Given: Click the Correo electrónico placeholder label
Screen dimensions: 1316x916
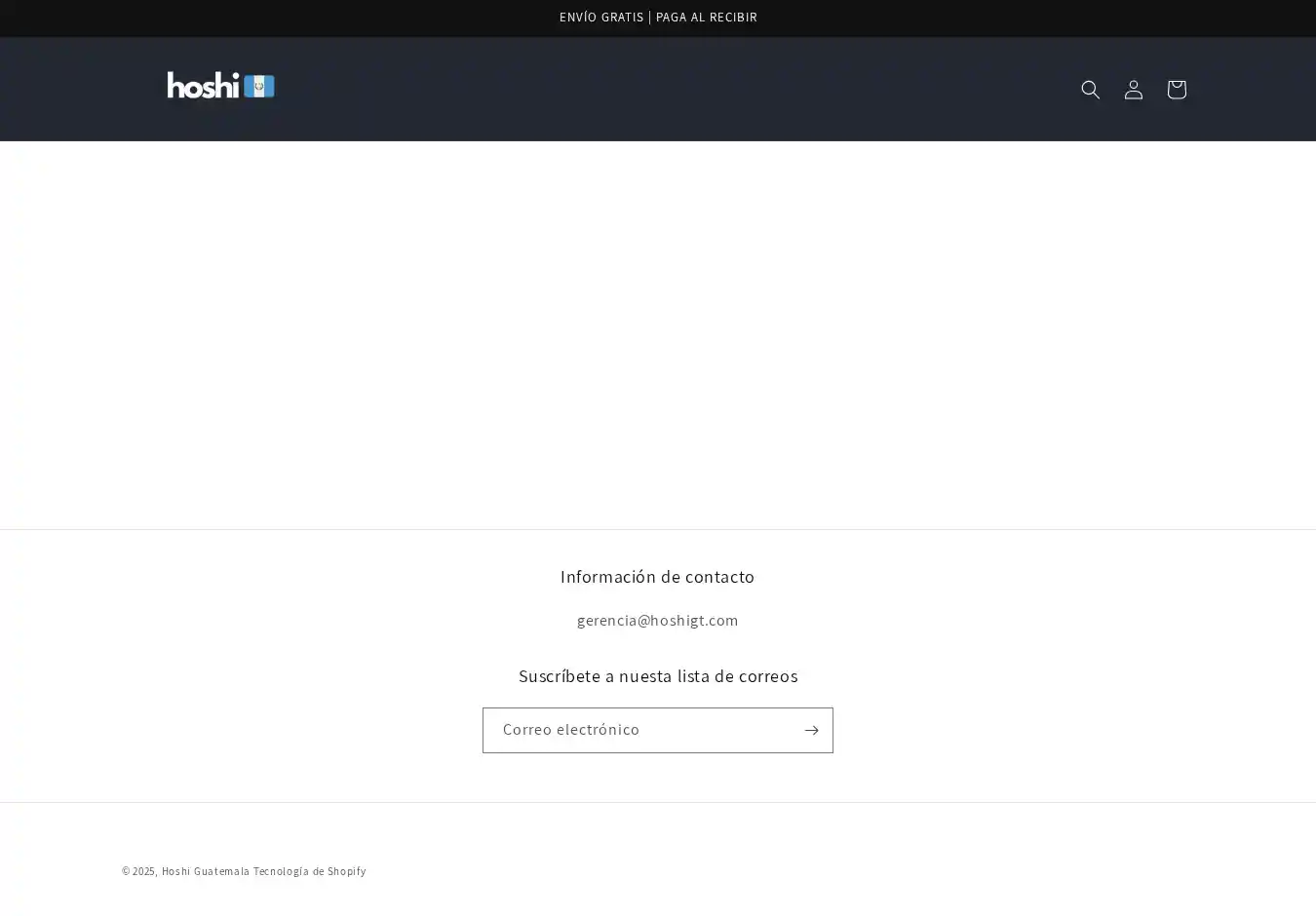Looking at the screenshot, I should (x=571, y=730).
